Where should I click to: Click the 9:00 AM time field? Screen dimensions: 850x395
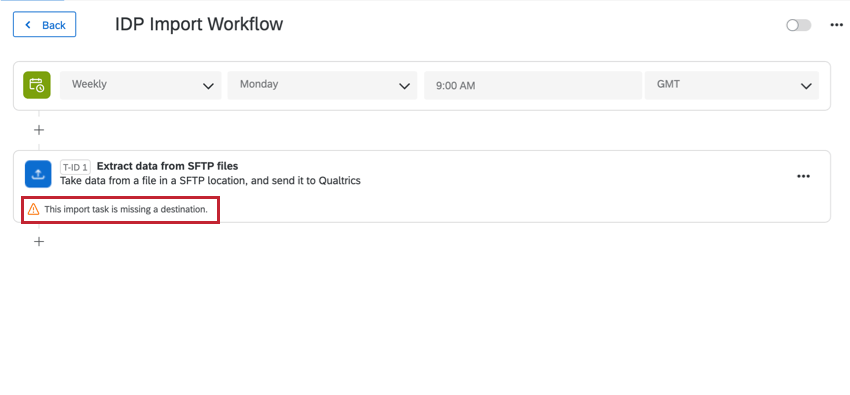coord(533,85)
